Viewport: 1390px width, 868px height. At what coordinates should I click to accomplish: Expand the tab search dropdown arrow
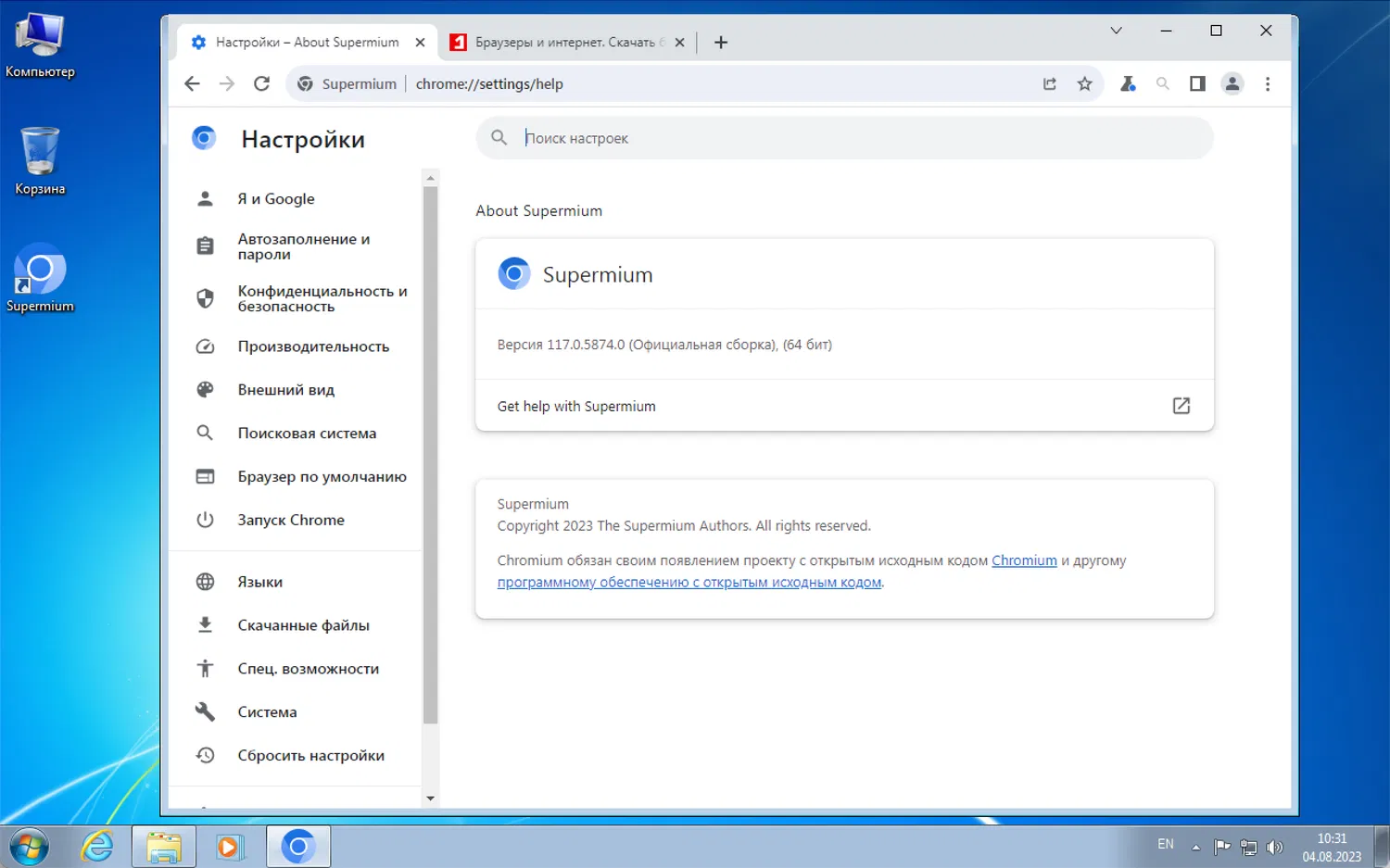coord(1117,31)
